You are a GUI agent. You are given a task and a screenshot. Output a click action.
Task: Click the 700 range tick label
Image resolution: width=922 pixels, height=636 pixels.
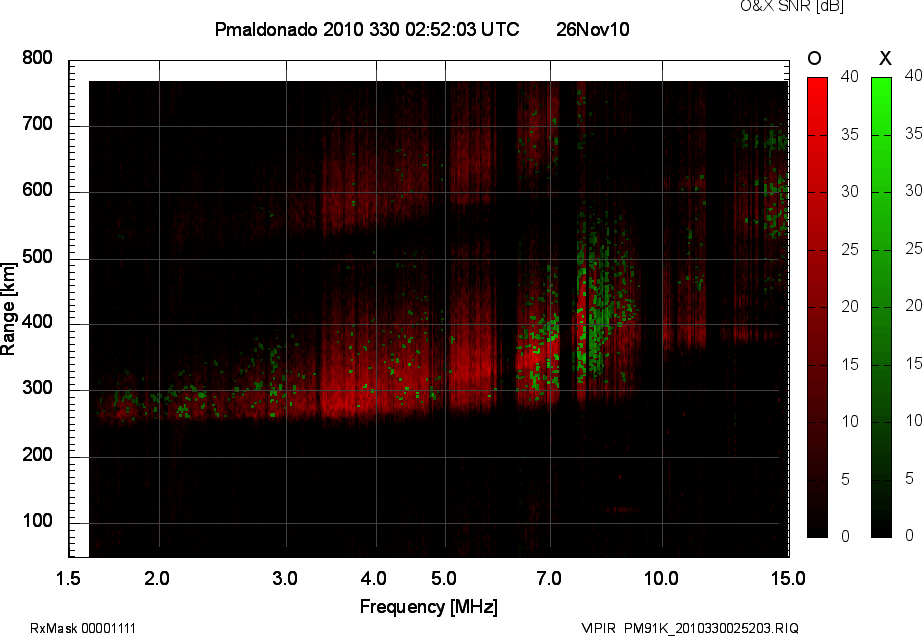37,124
